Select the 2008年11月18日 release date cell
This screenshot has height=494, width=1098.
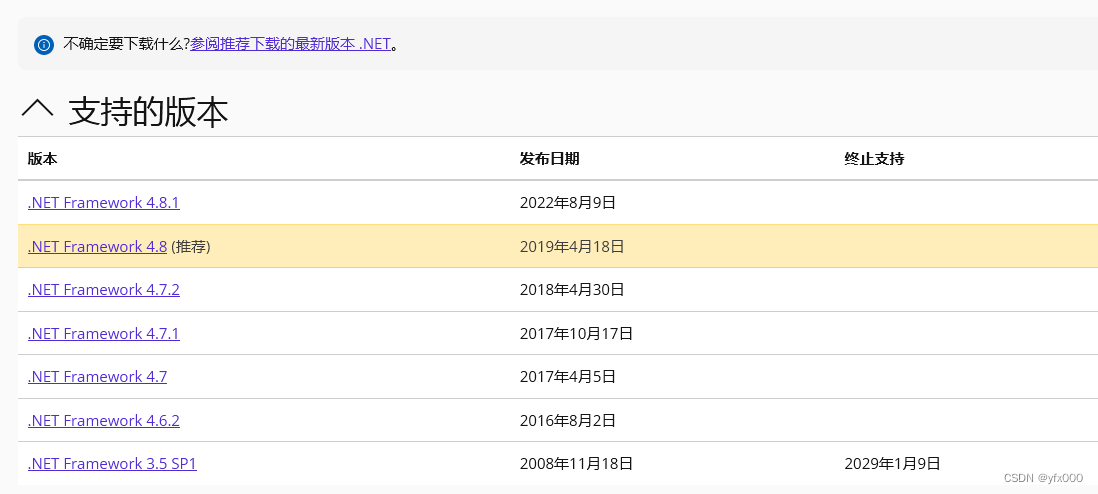coord(576,464)
